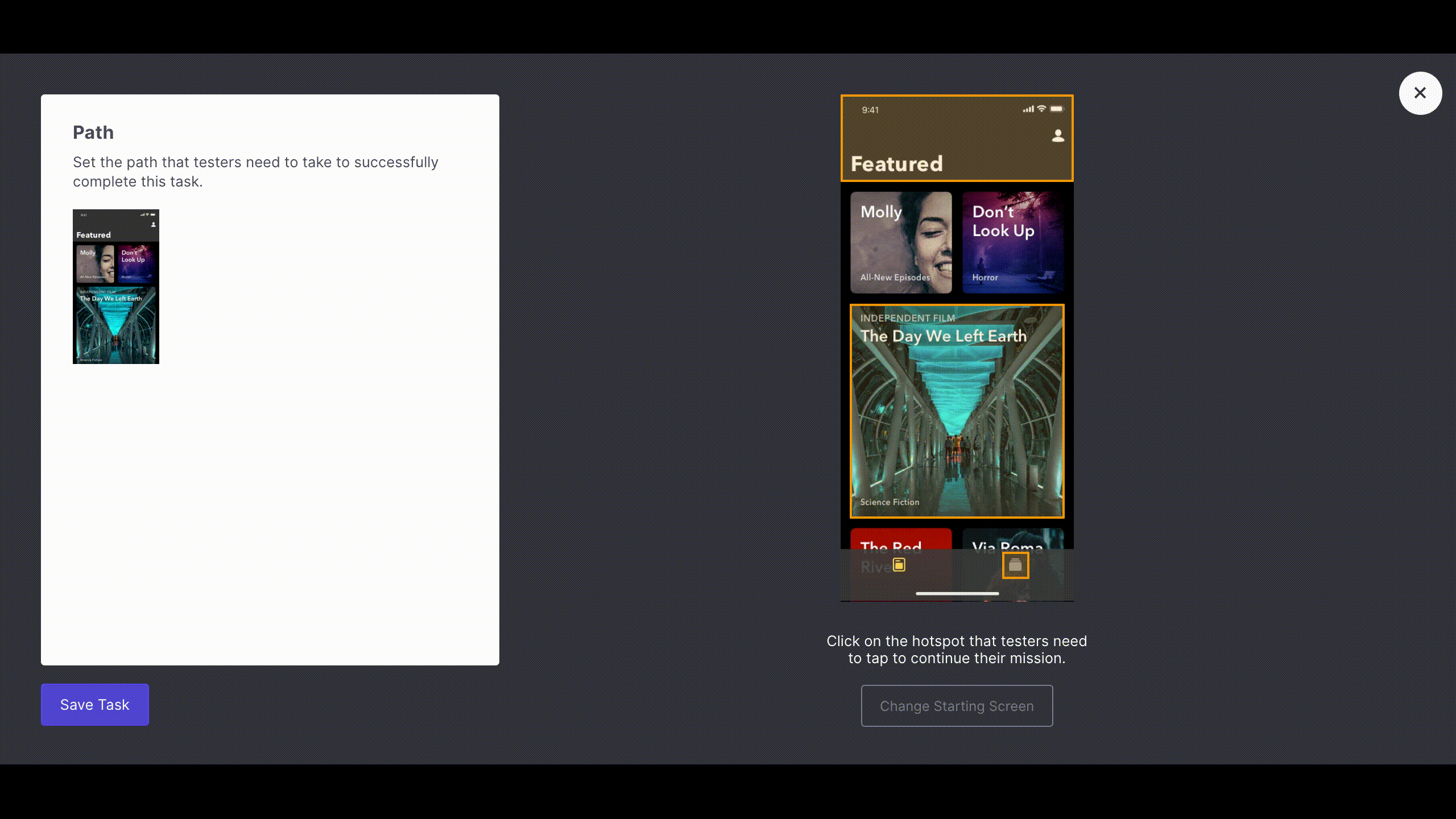Click the Featured header hotspot title
1456x819 pixels.
click(896, 164)
